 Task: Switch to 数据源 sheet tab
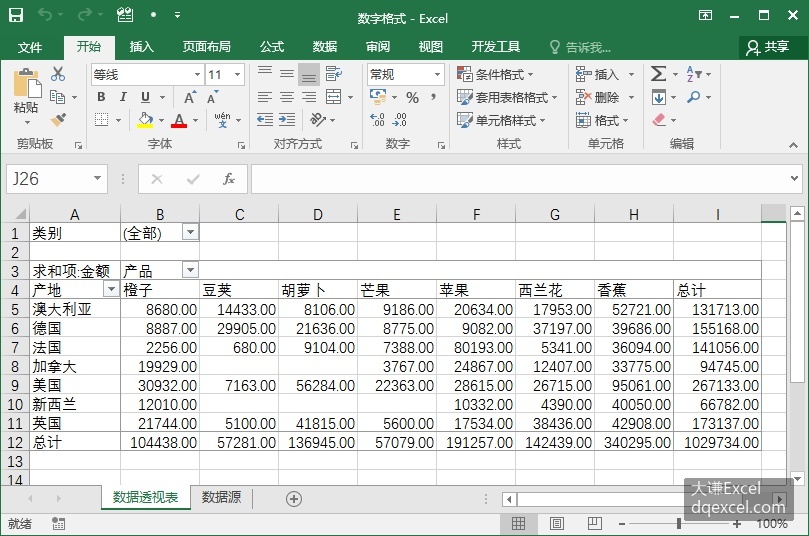pyautogui.click(x=221, y=497)
